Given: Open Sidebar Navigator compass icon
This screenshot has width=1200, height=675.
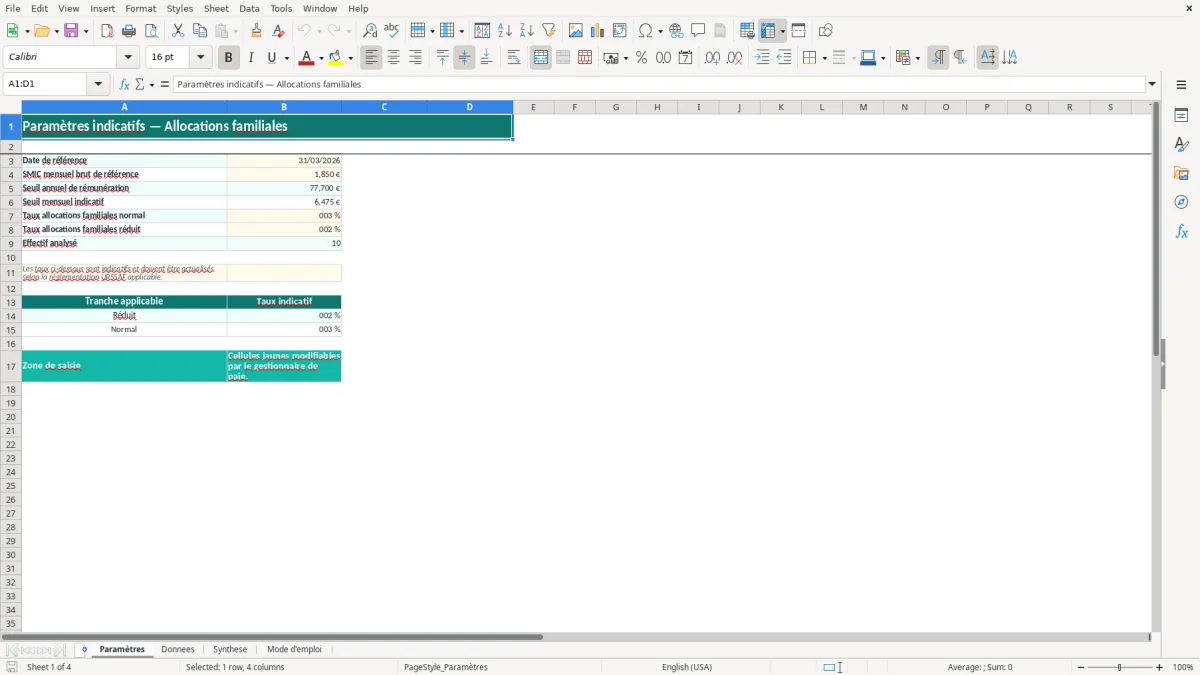Looking at the screenshot, I should tap(1181, 202).
